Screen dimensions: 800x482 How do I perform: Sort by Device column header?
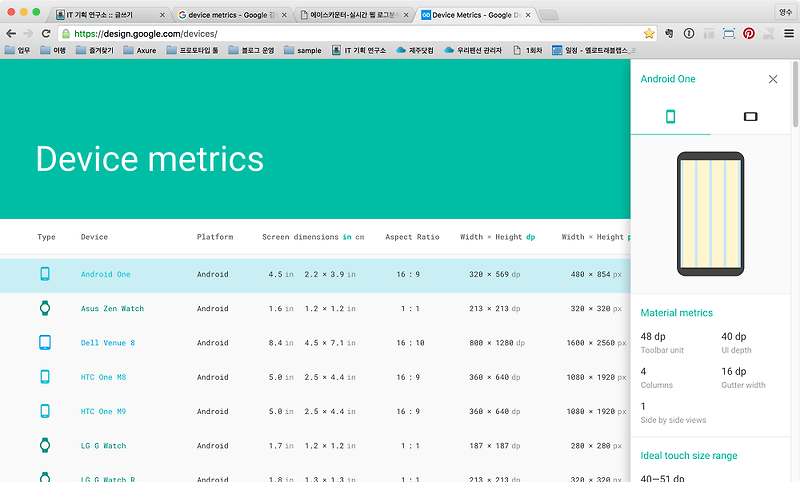point(94,237)
